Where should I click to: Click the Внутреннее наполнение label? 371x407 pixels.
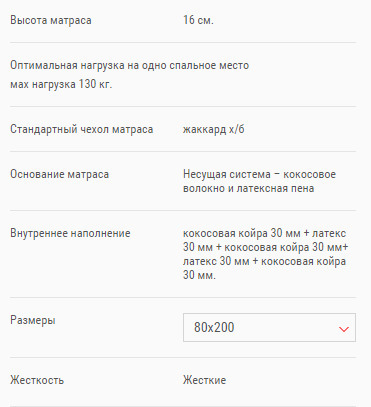(x=70, y=233)
